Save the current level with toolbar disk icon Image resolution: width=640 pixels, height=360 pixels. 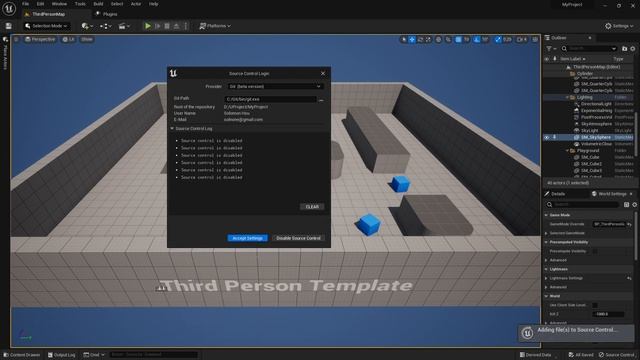tap(9, 26)
